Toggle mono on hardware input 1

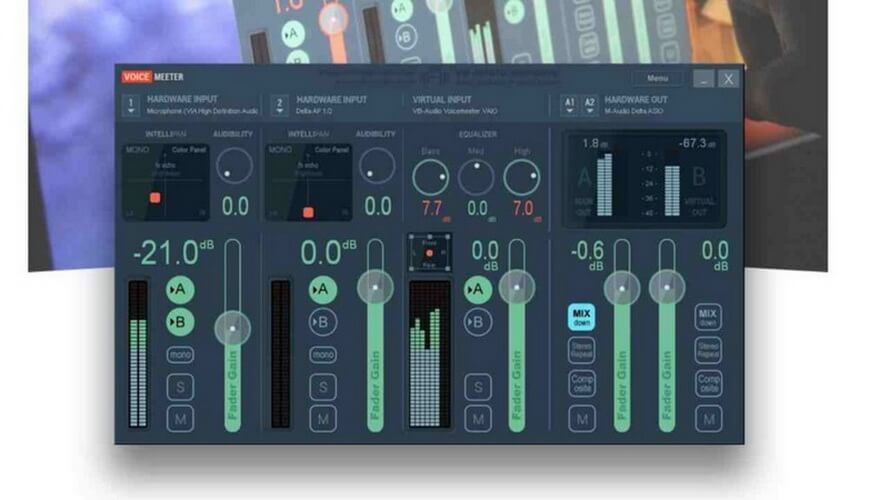[180, 355]
